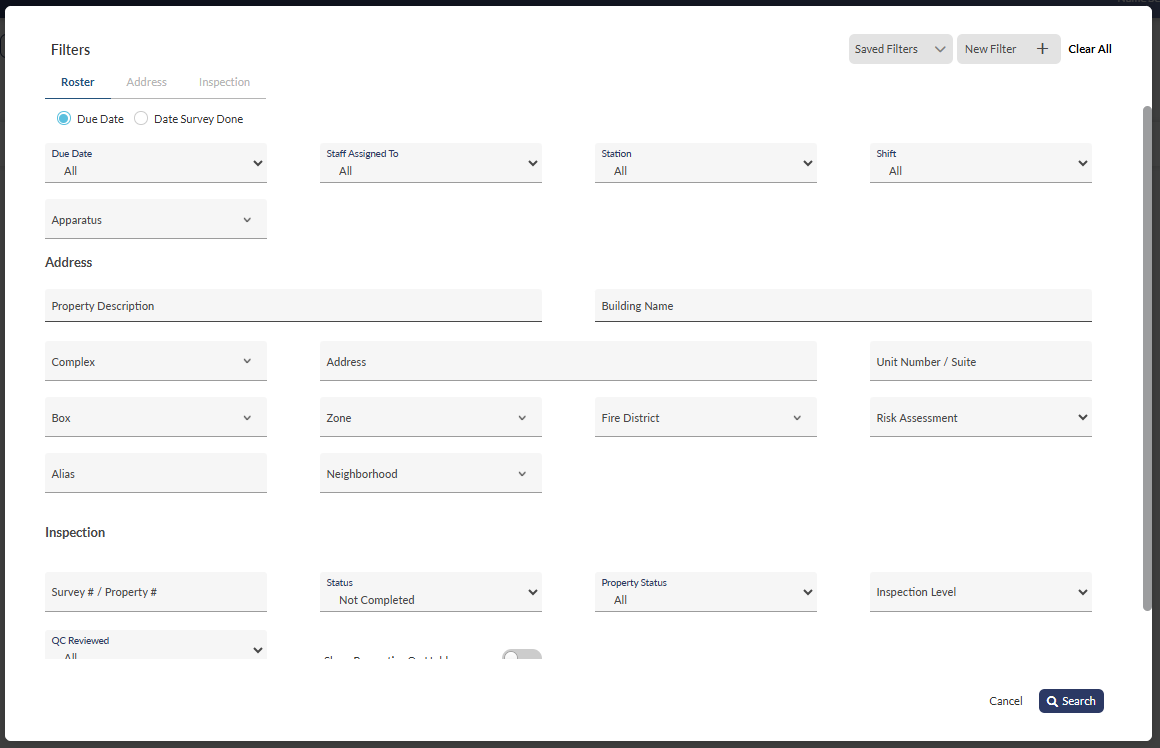Click the plus icon in New Filter

click(1042, 49)
